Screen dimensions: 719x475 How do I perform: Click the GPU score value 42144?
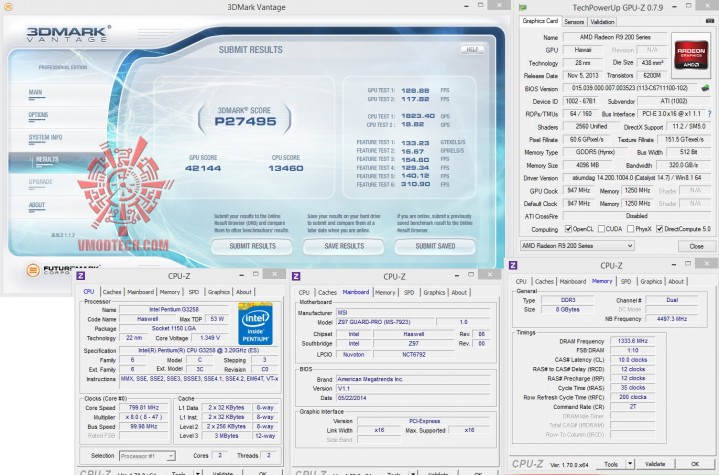203,168
